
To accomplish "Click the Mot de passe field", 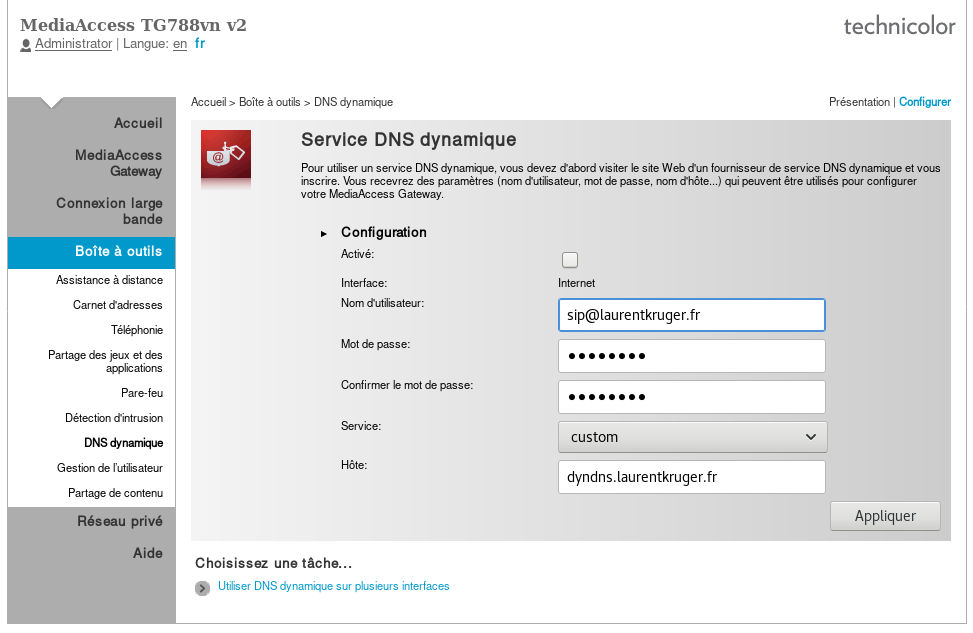I will [x=691, y=356].
